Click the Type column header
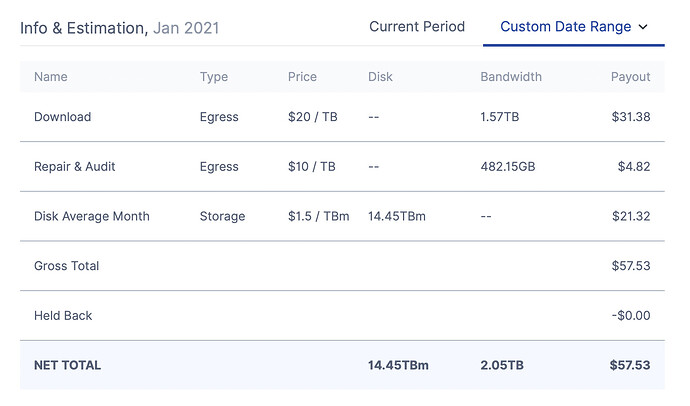 214,77
